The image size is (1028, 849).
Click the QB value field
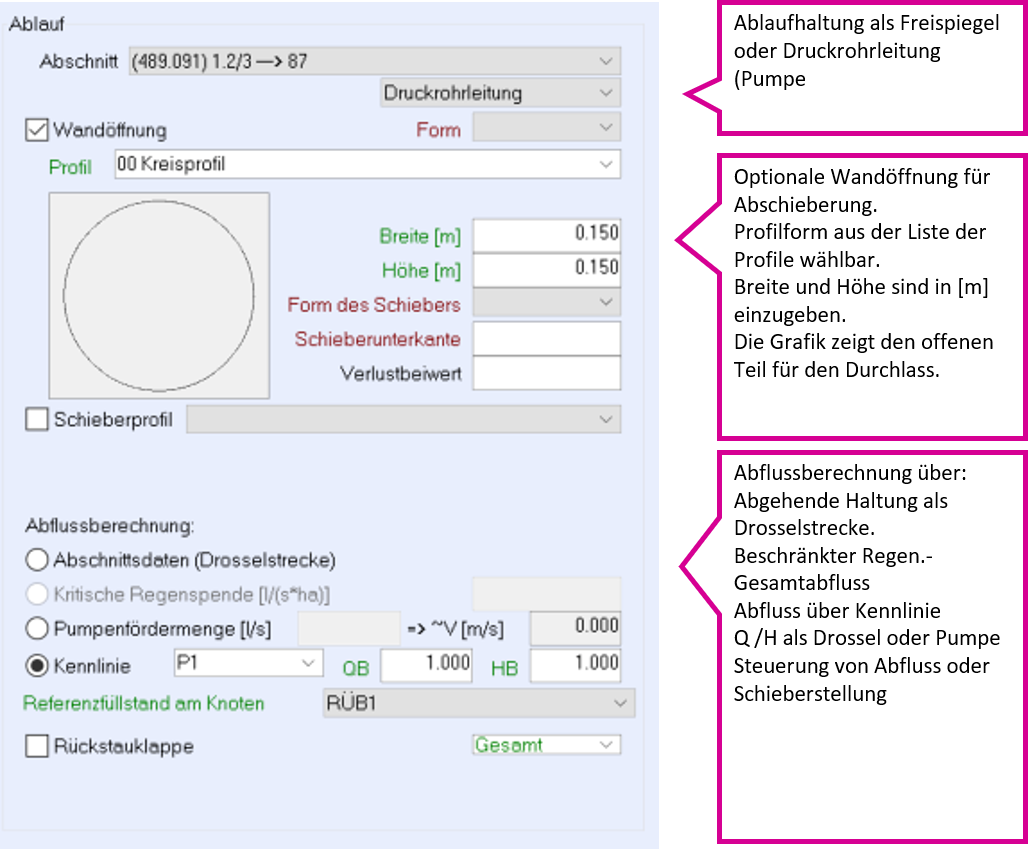coord(425,664)
